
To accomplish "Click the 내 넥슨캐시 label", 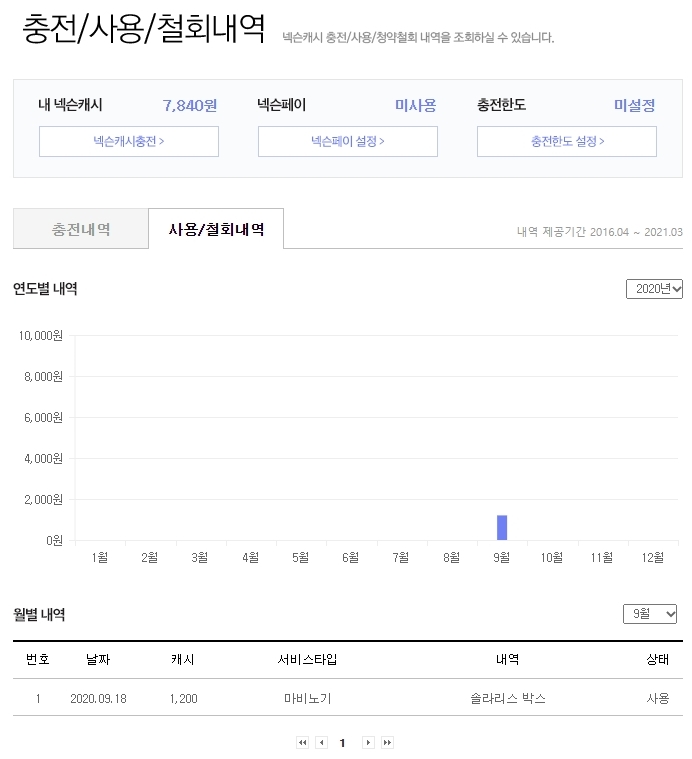I will [71, 105].
